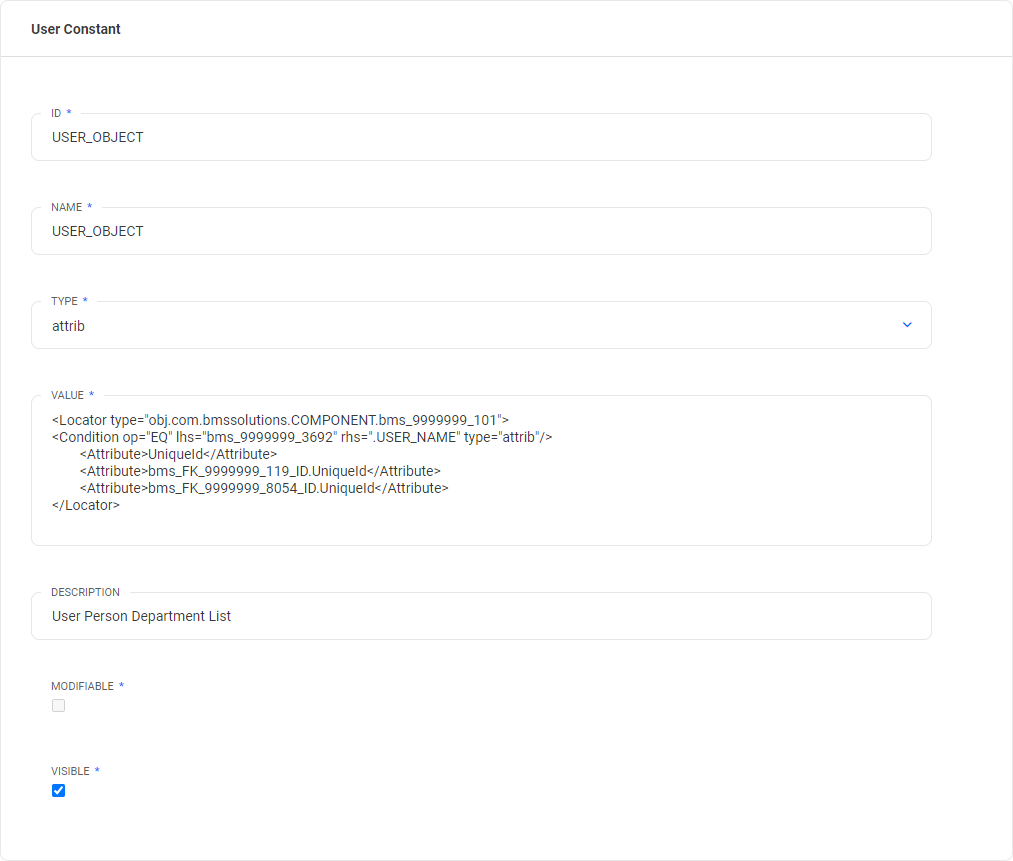Click the ID field label
The width and height of the screenshot is (1013, 861).
coord(57,113)
